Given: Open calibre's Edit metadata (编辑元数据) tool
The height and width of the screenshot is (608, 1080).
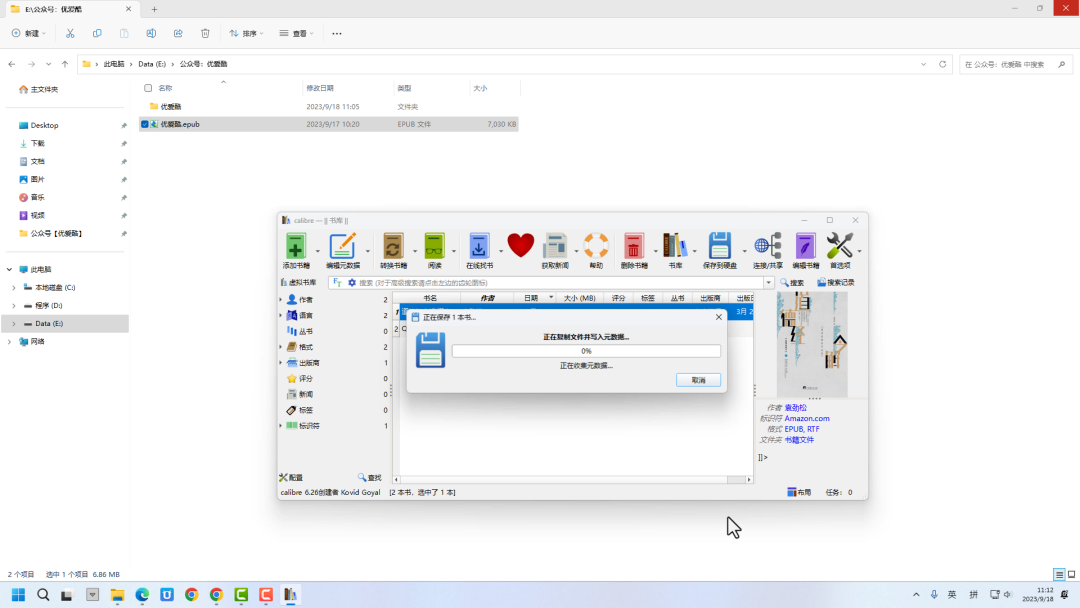Looking at the screenshot, I should click(342, 247).
